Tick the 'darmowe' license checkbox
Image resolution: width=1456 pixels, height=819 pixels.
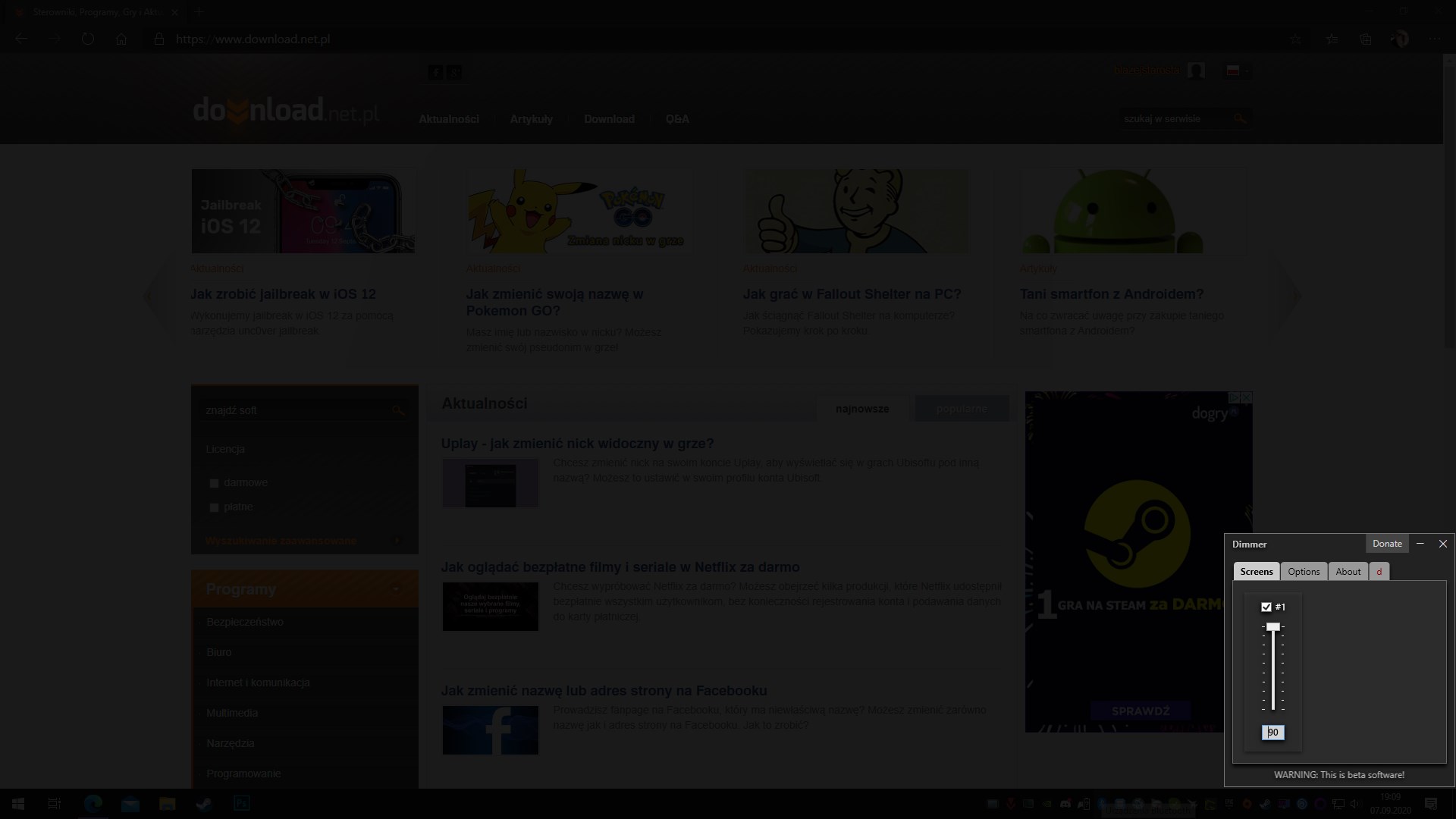tap(214, 483)
